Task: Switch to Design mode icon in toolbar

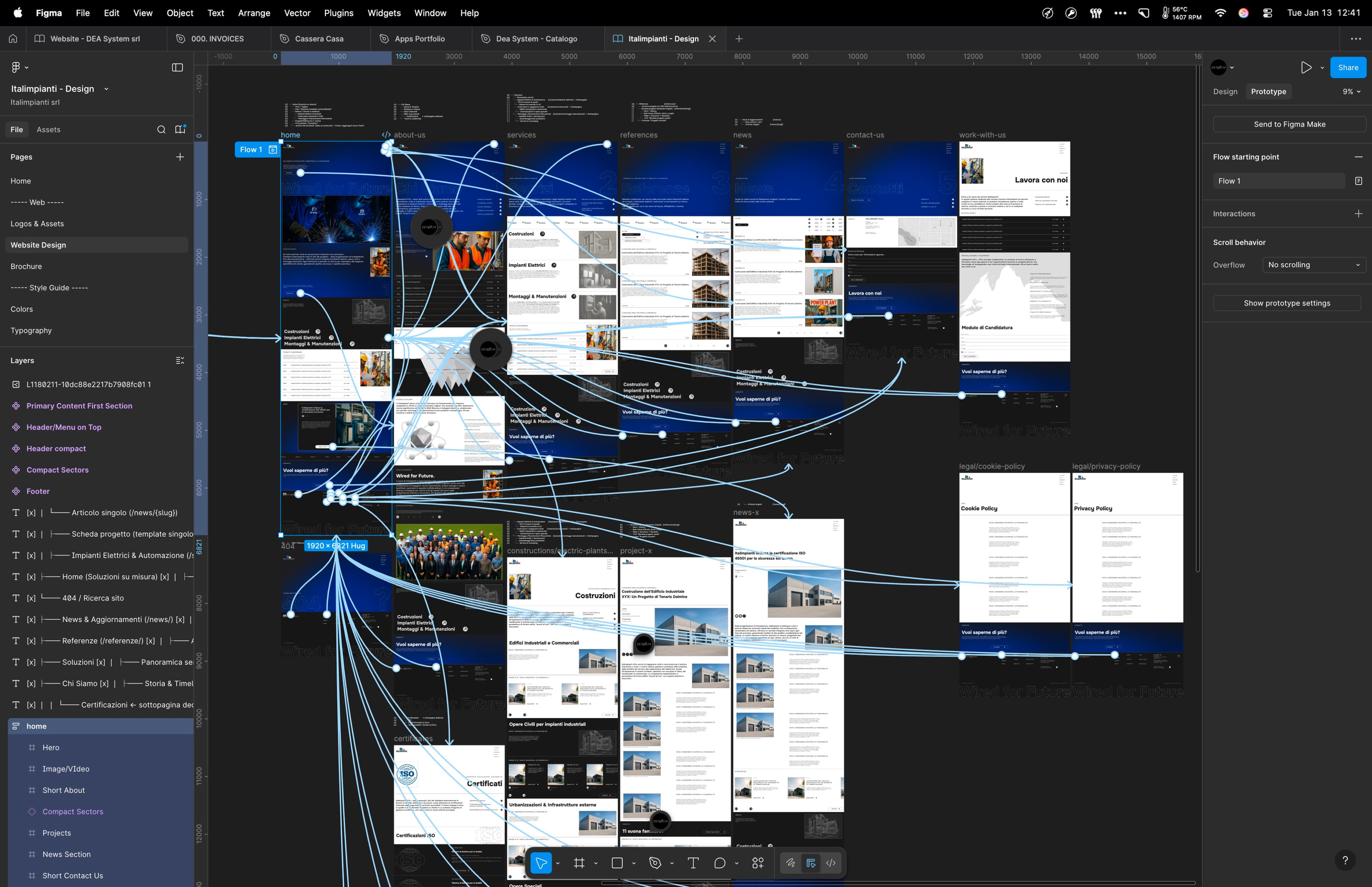Action: [810, 863]
